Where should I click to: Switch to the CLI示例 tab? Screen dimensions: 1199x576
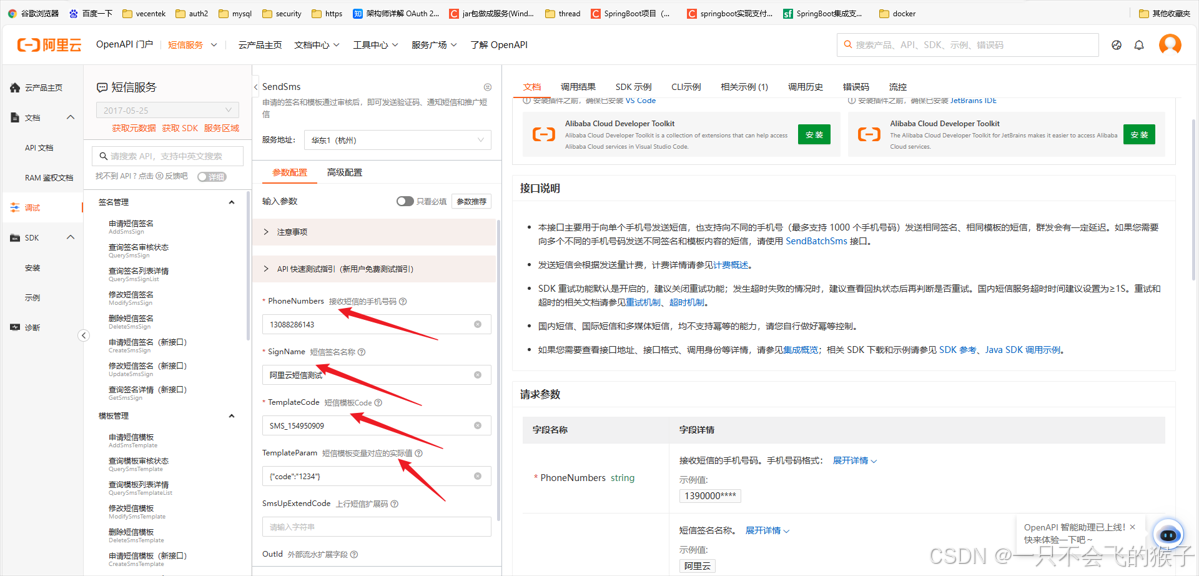coord(686,86)
